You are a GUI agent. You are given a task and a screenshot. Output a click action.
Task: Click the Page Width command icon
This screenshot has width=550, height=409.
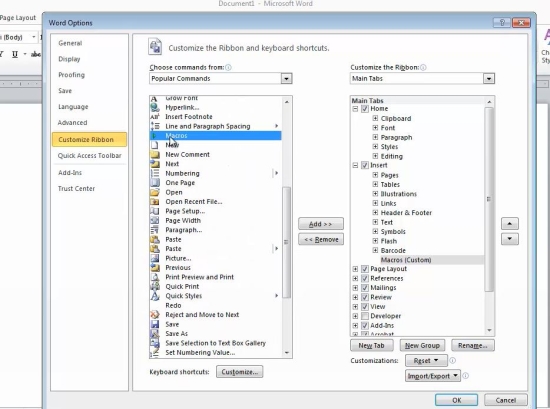pos(155,221)
